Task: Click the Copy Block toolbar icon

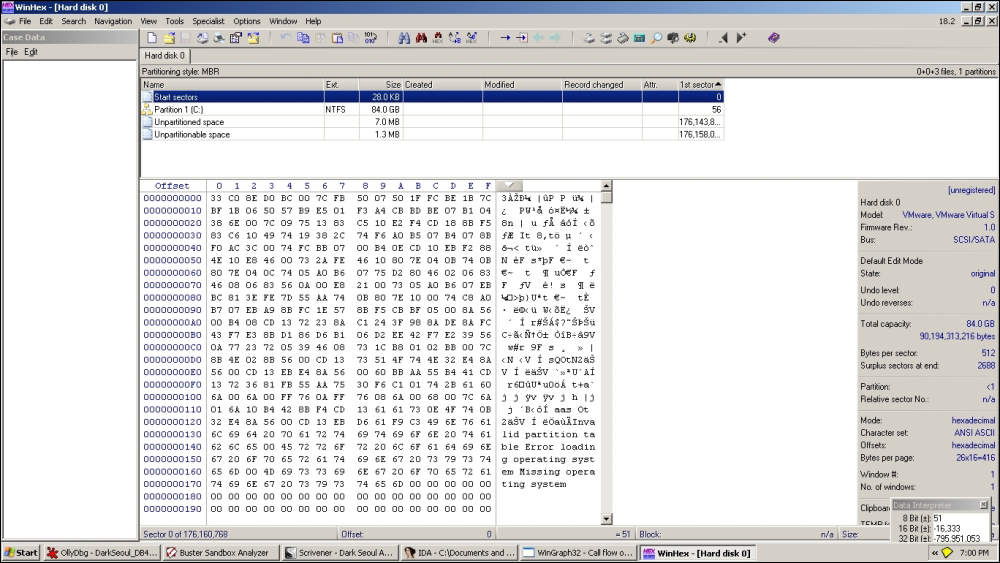Action: coord(303,38)
